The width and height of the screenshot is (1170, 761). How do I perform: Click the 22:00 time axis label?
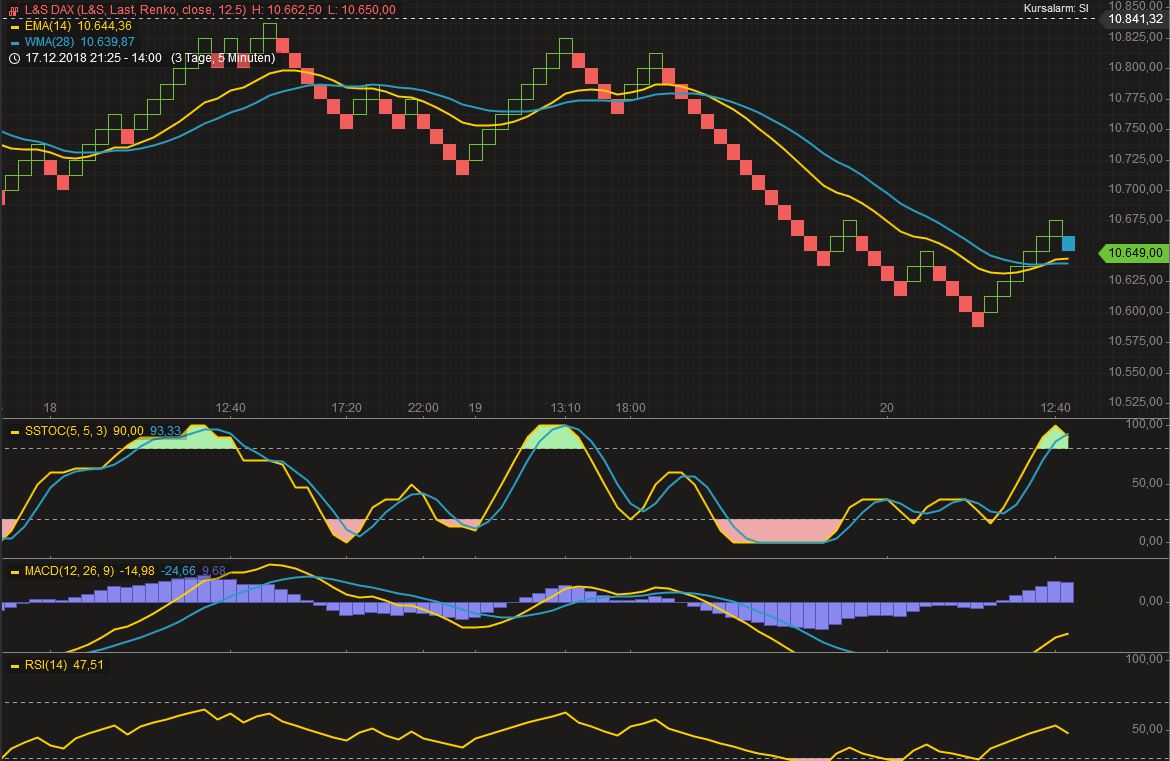(x=423, y=408)
